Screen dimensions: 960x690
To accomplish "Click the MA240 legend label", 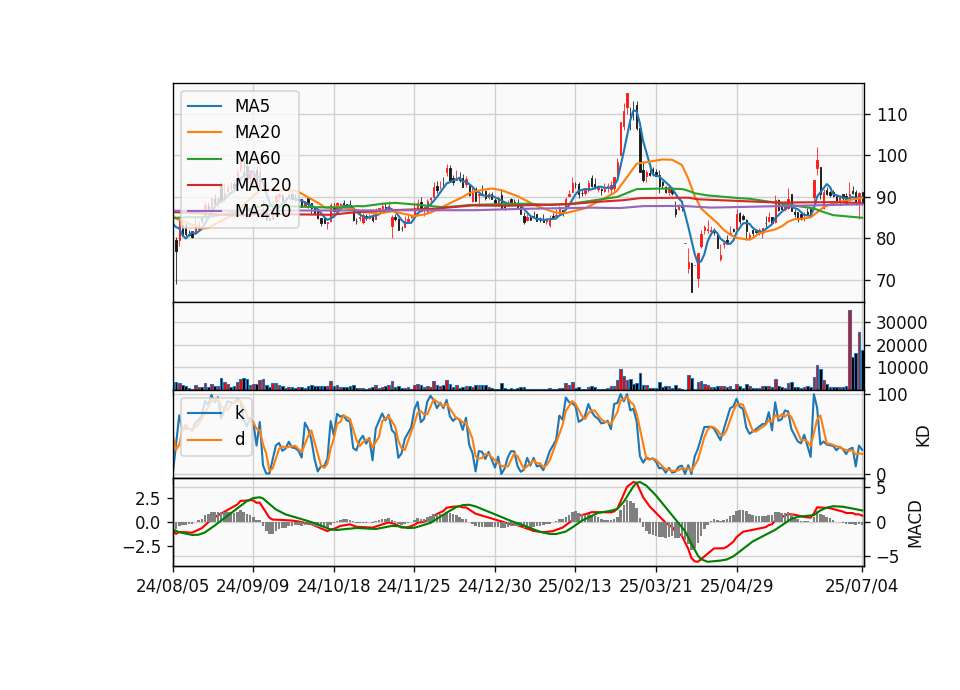I will pyautogui.click(x=263, y=211).
